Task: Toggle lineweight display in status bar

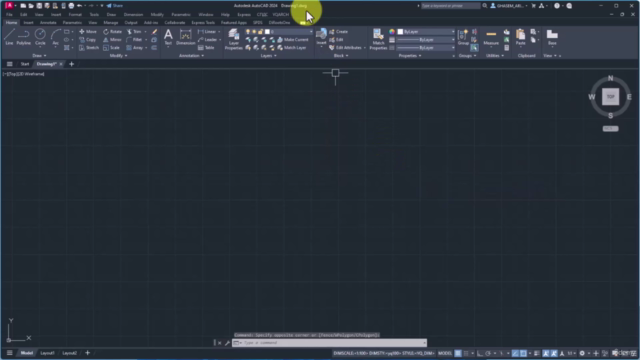Action: coord(537,353)
